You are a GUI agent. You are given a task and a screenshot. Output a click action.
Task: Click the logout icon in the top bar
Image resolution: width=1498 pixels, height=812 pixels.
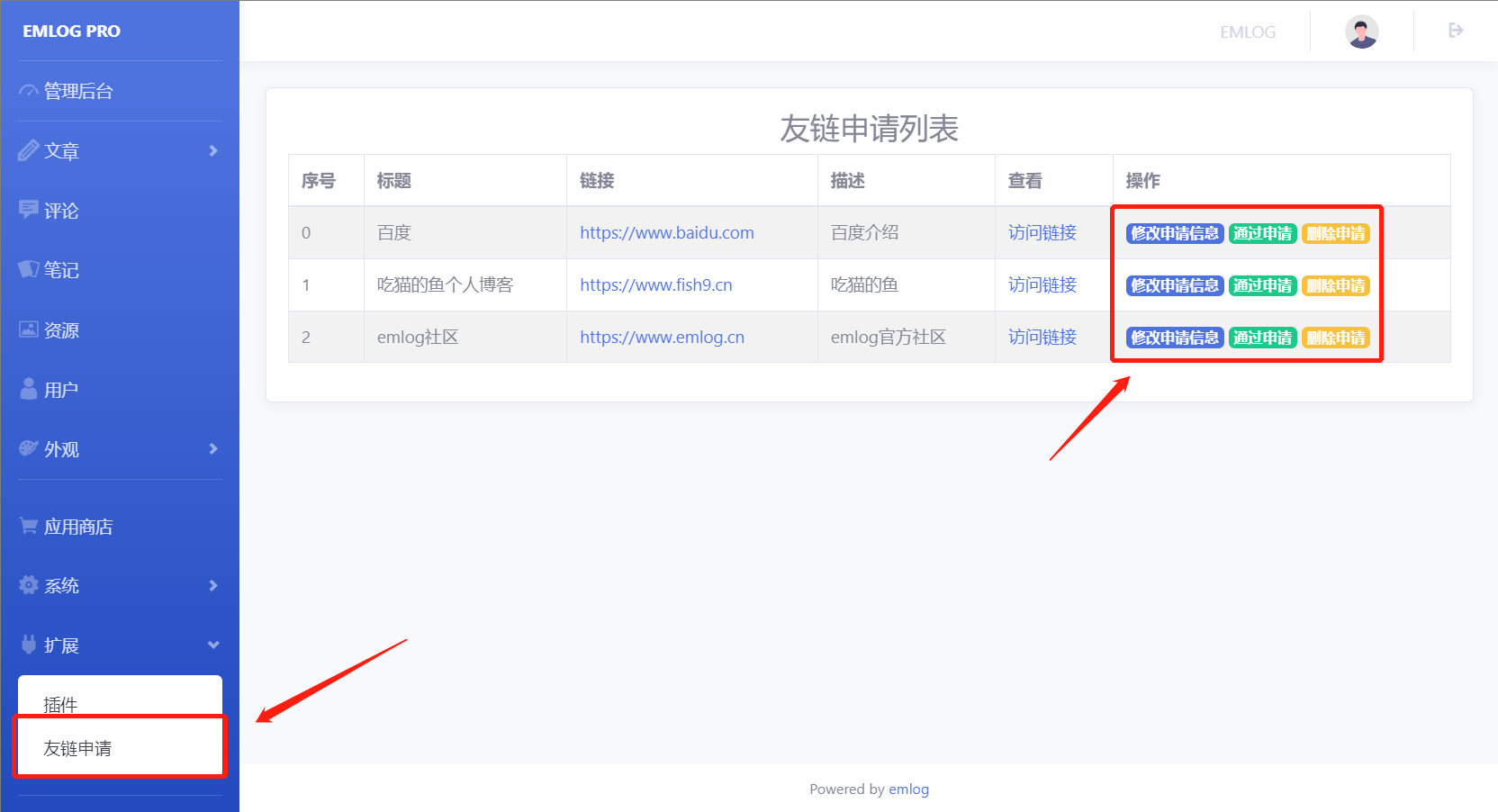pos(1456,31)
